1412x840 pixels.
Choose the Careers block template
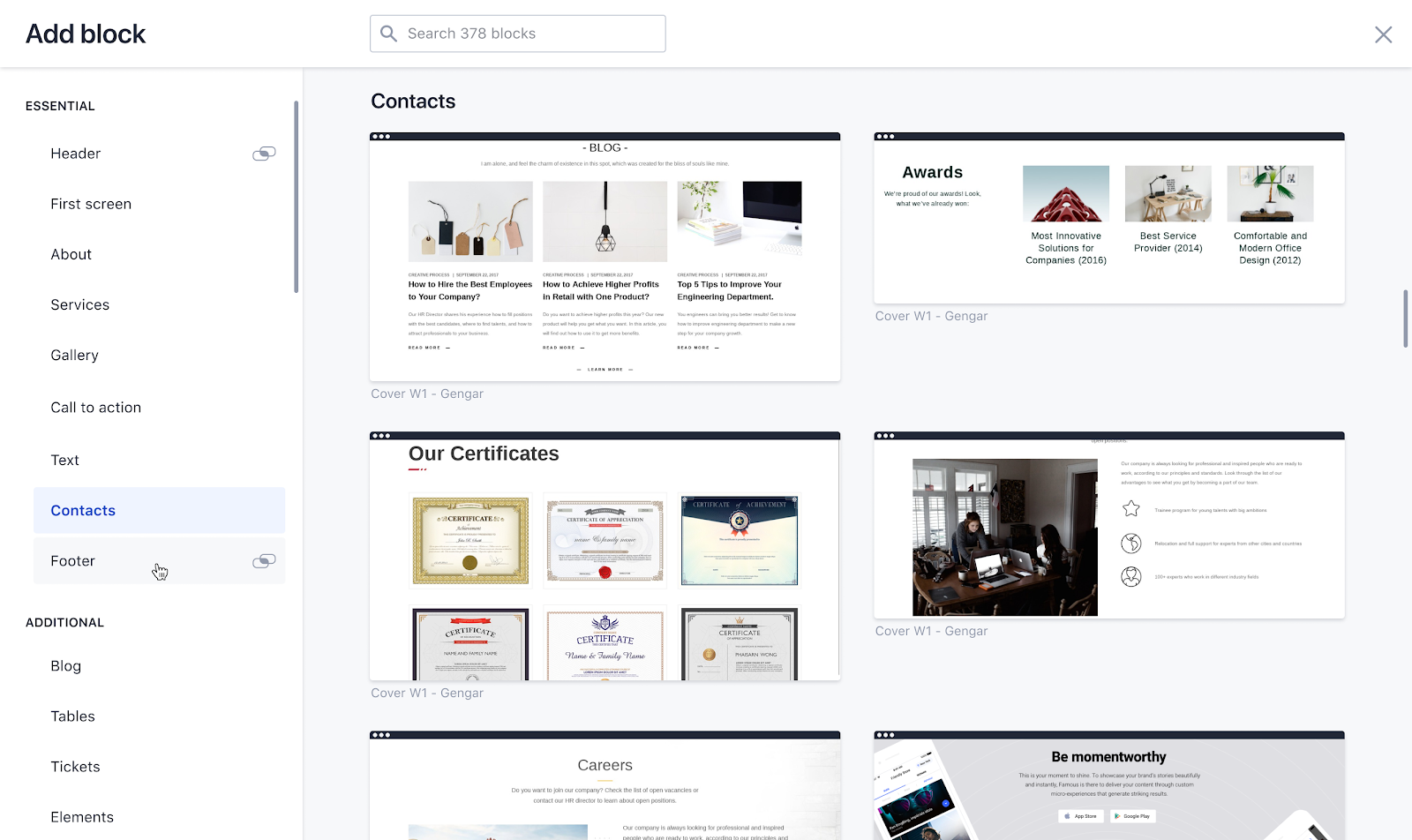[605, 785]
